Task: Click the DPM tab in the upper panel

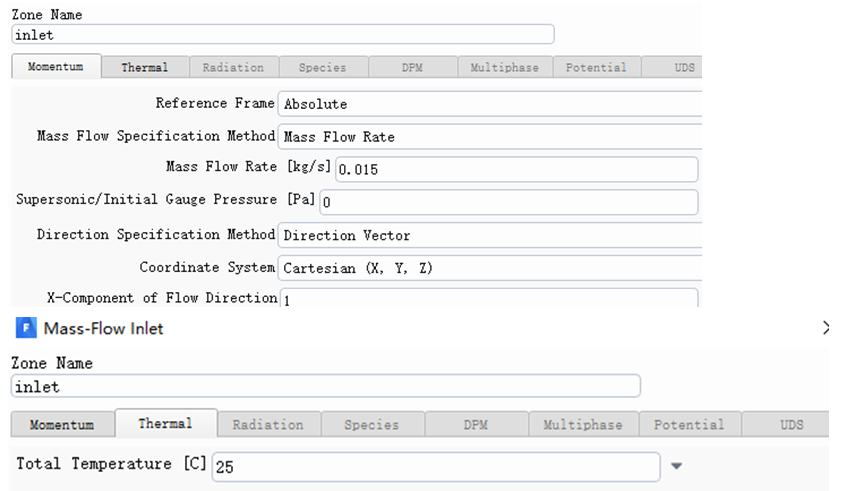Action: (x=413, y=67)
